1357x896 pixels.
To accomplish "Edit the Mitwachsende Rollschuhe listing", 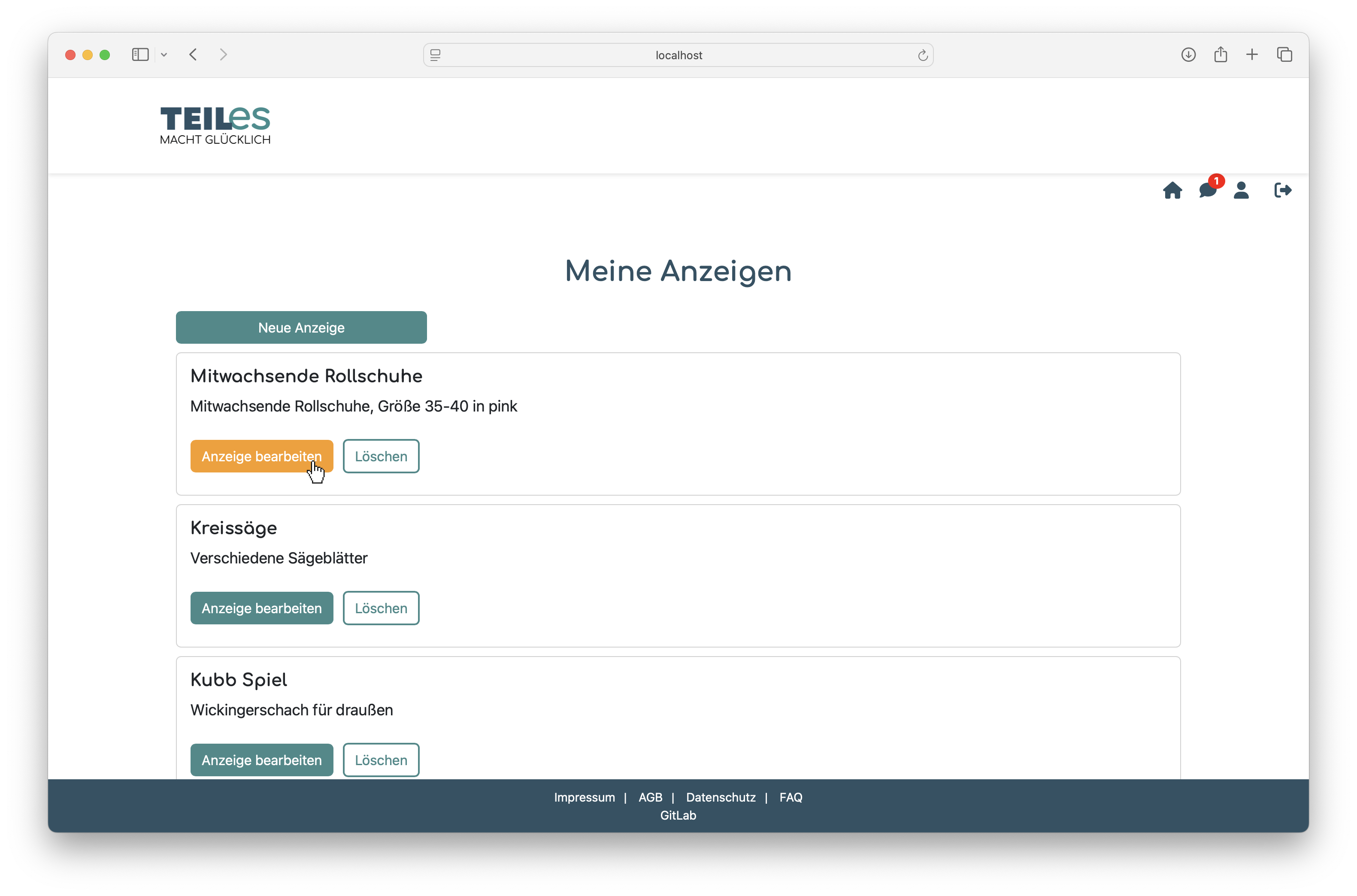I will pos(261,456).
